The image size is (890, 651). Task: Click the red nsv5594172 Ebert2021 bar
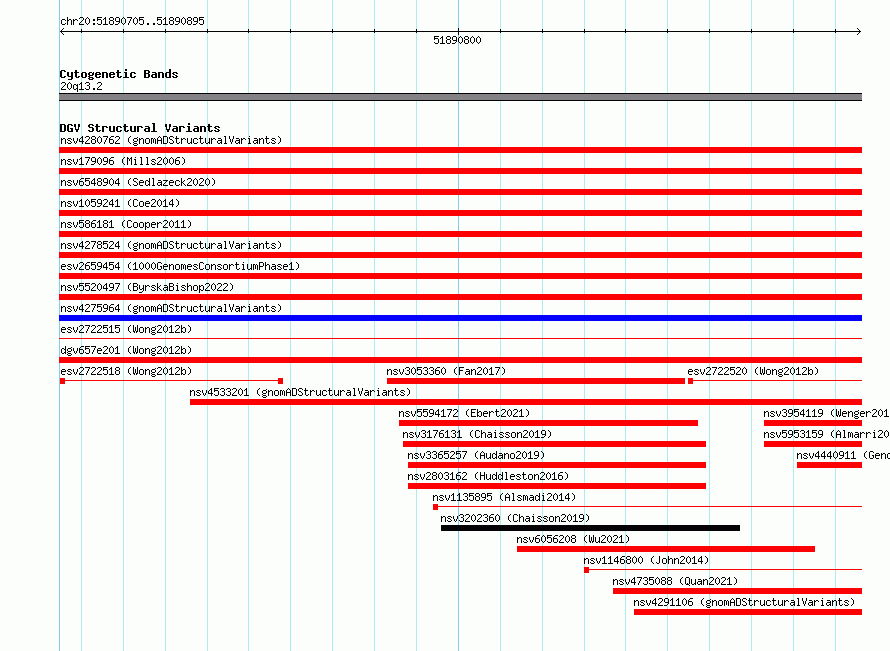point(548,423)
